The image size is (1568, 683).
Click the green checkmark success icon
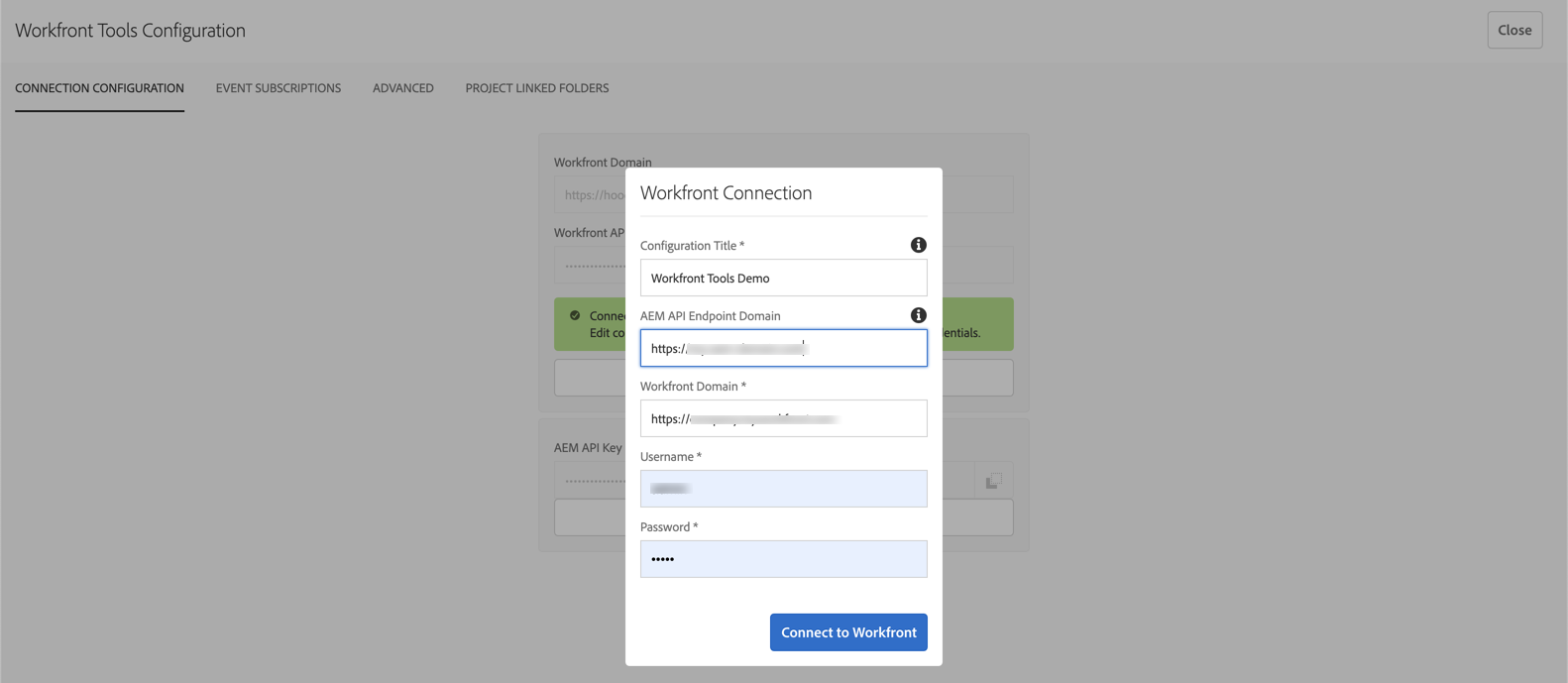(575, 315)
